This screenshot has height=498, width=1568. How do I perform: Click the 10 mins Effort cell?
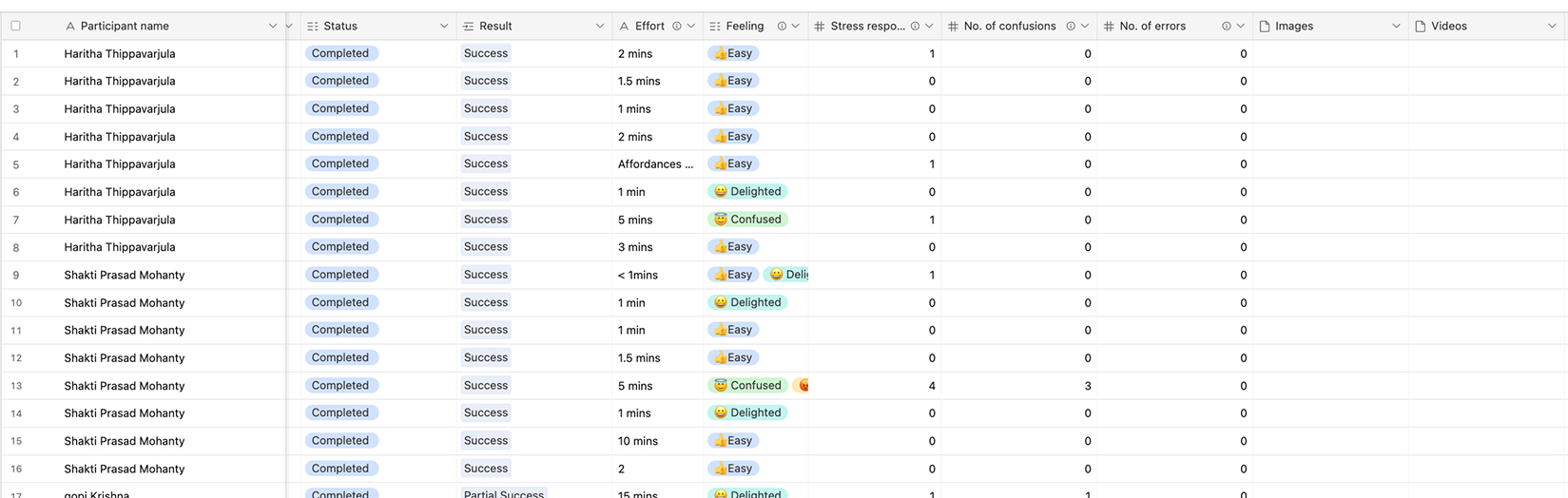tap(638, 441)
